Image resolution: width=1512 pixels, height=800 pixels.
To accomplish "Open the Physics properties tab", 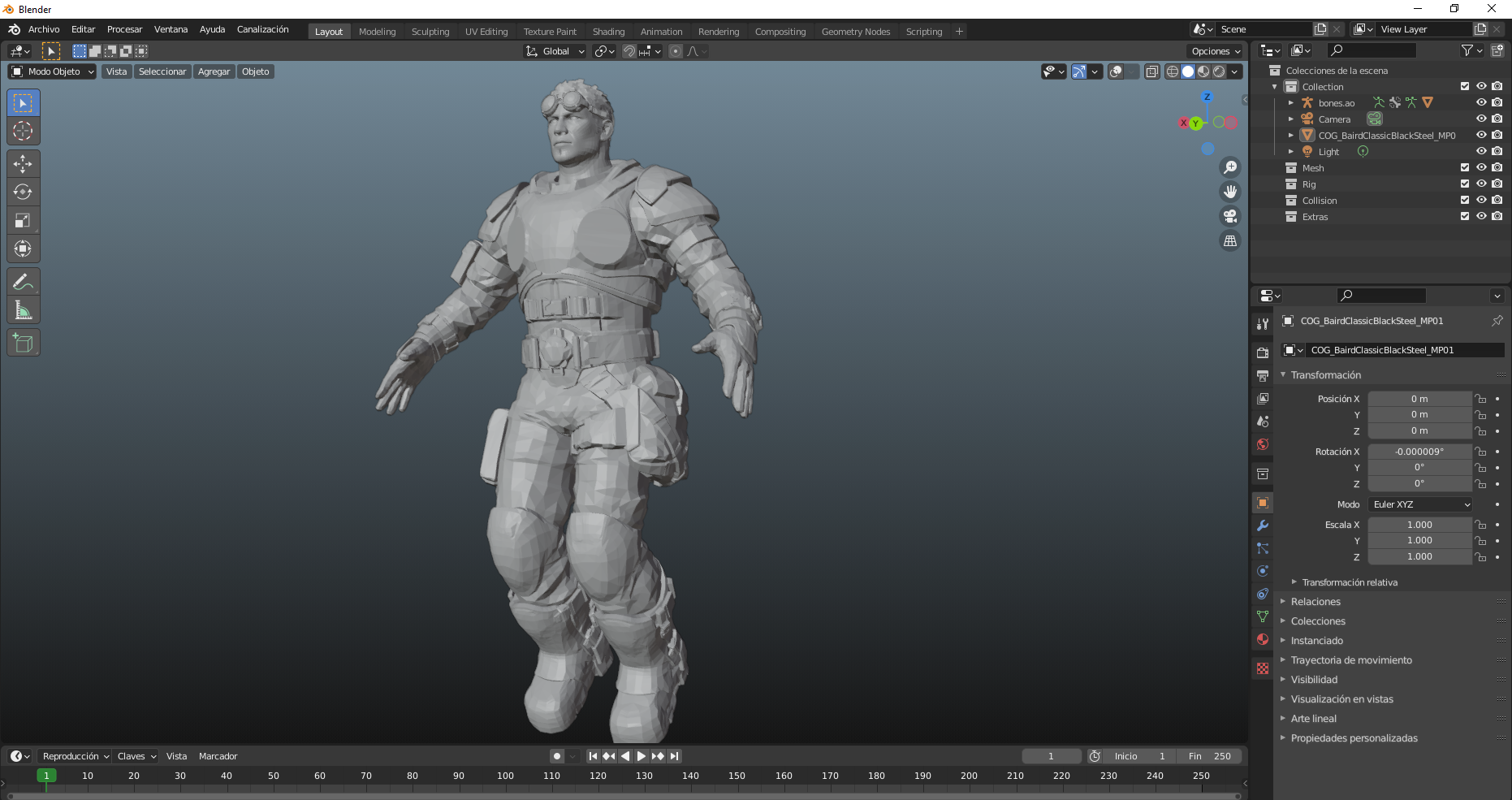I will [x=1263, y=571].
